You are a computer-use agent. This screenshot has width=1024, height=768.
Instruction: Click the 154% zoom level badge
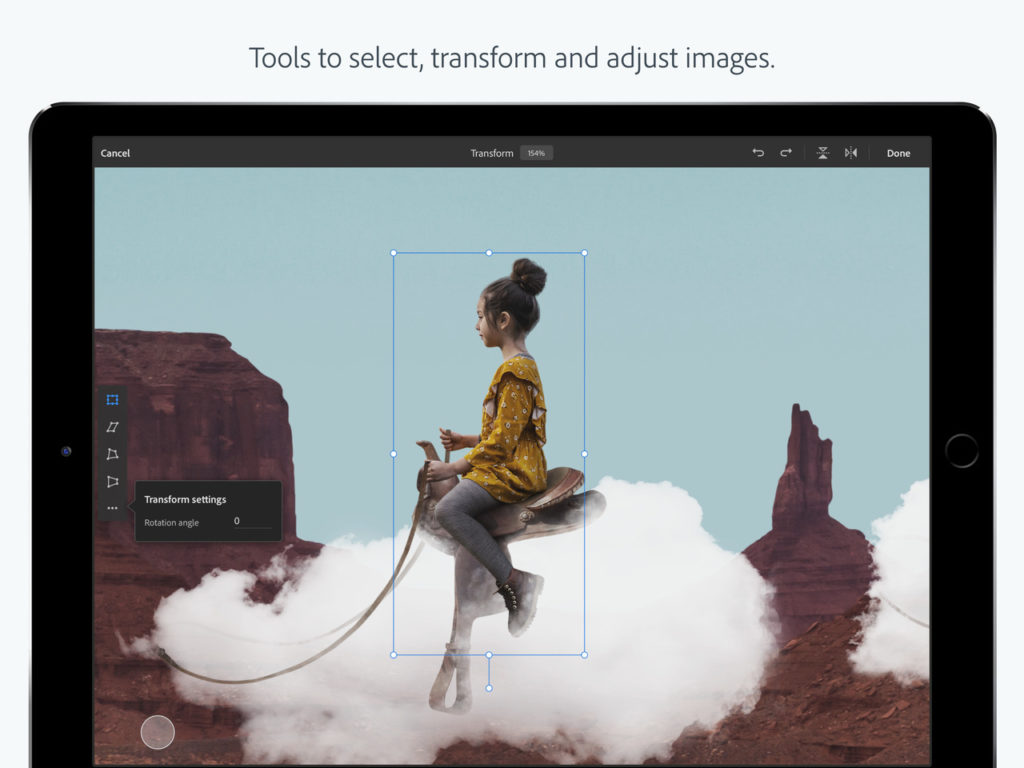coord(536,152)
